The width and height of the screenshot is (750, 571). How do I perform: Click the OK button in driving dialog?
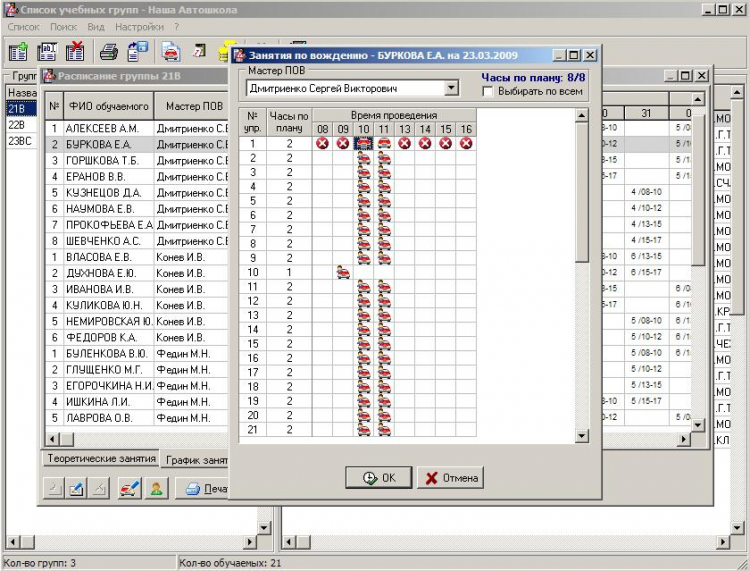coord(378,478)
